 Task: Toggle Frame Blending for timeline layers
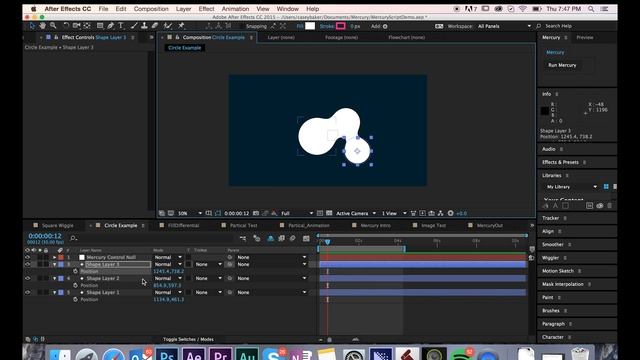point(282,238)
